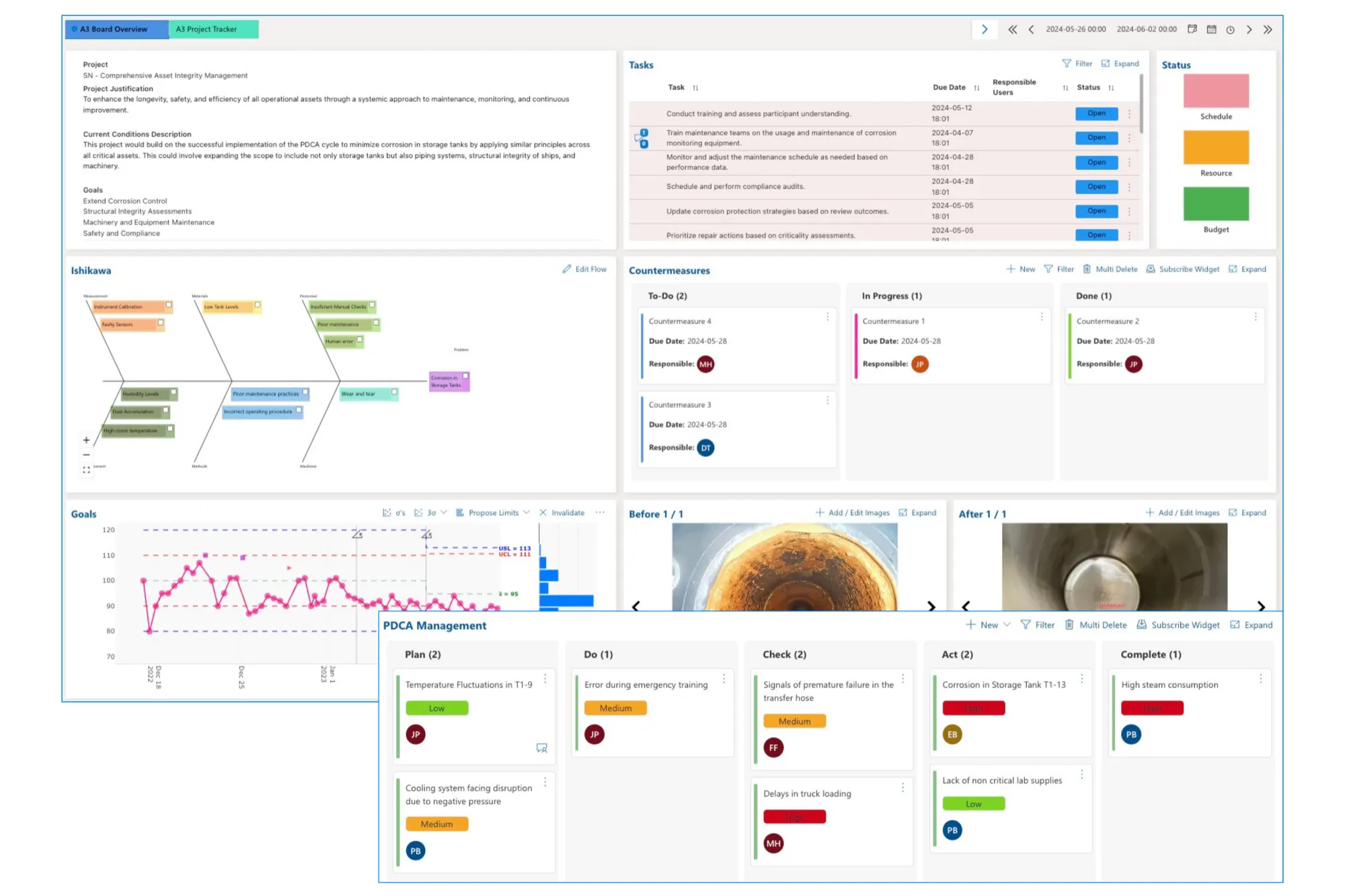Select the A3 Board Overview tab
This screenshot has height=896, width=1345.
pyautogui.click(x=116, y=30)
